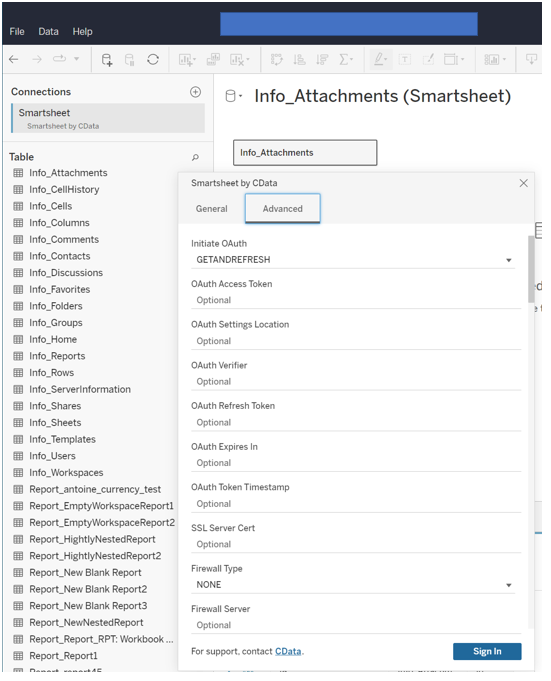
Task: Click the OAuth Token Timestamp field
Action: [x=356, y=504]
